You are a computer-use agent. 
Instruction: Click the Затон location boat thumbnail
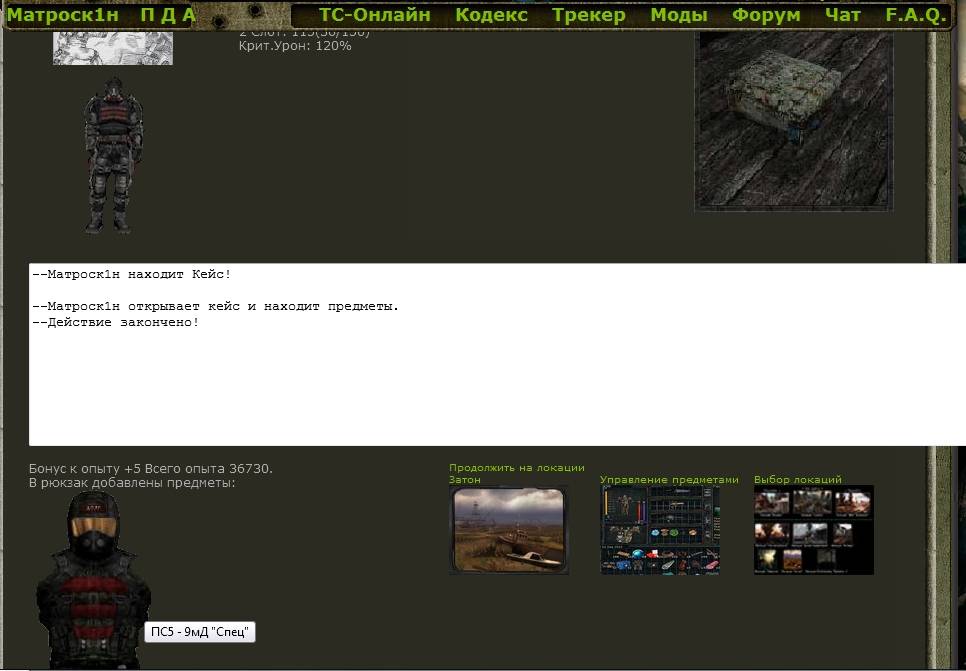(x=509, y=531)
